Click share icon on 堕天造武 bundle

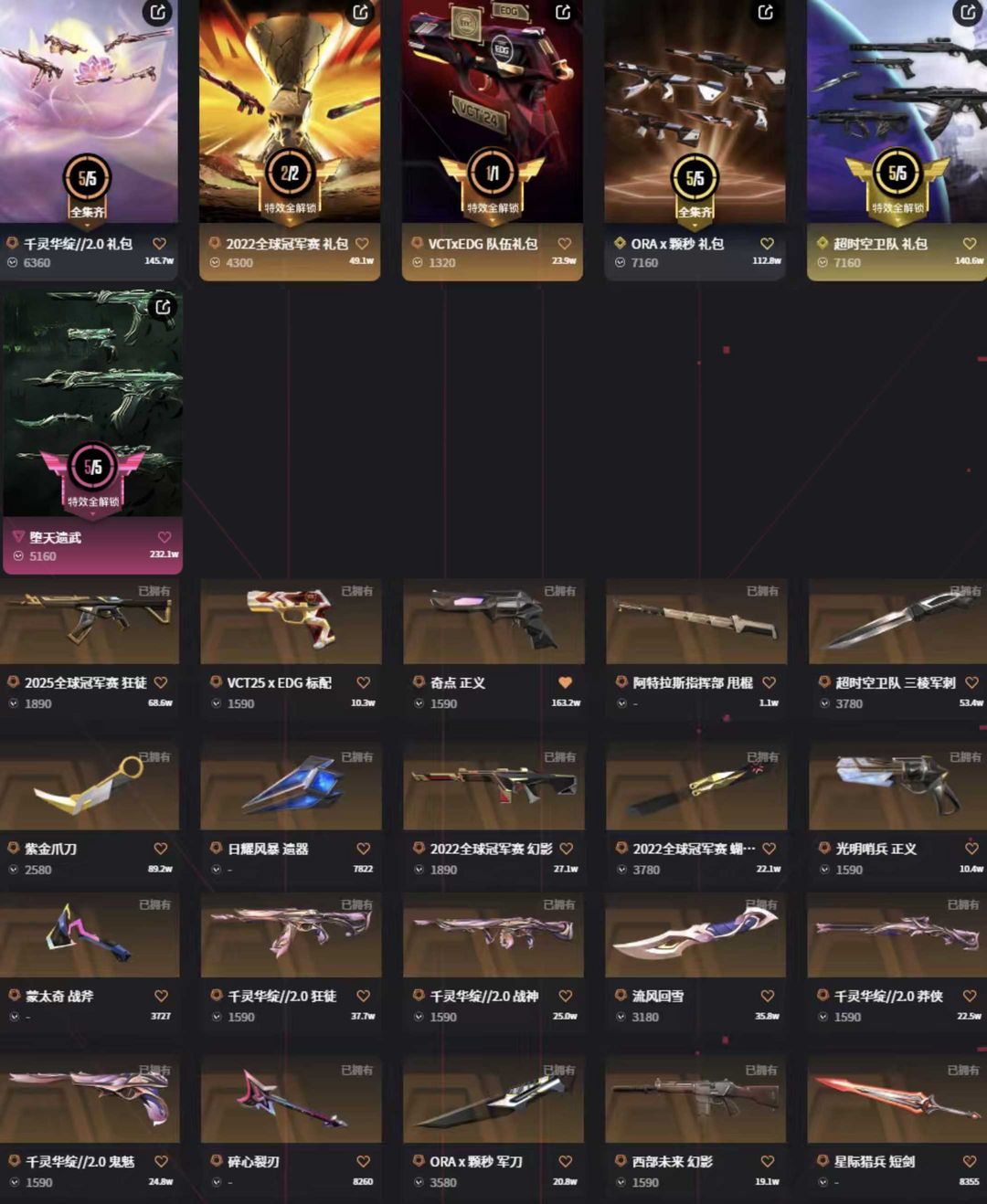(x=162, y=307)
